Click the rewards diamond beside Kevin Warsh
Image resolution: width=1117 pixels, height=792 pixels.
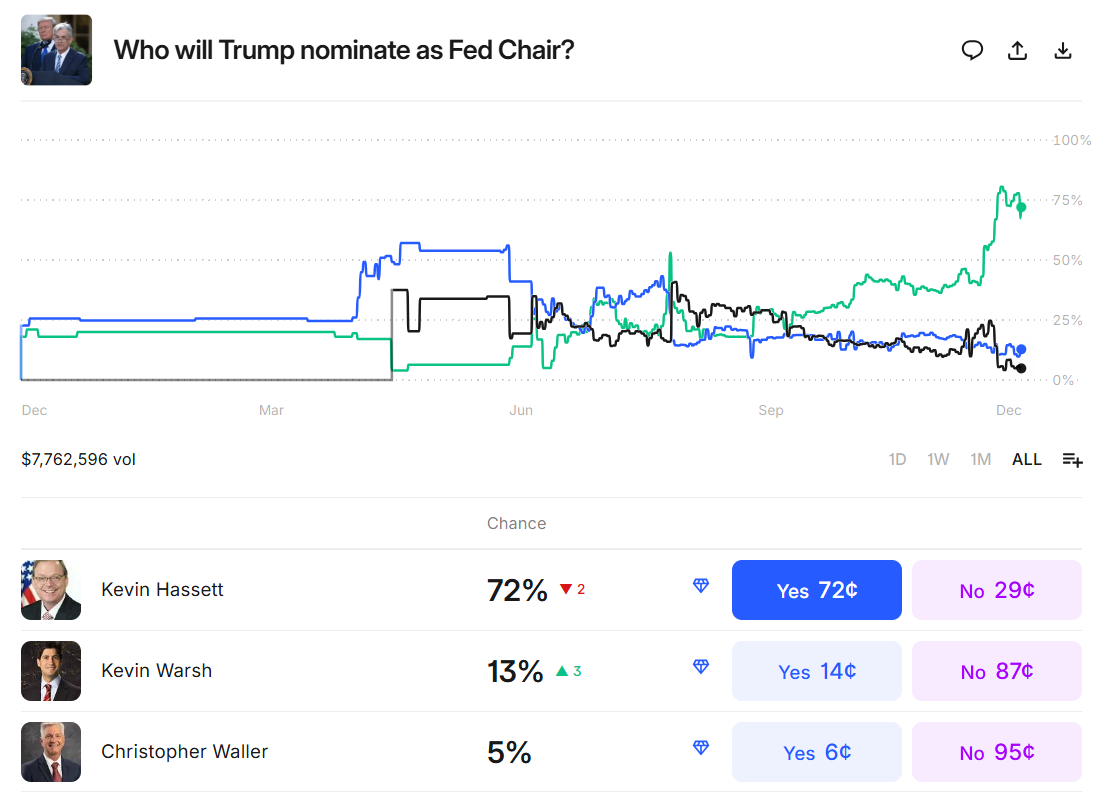[702, 665]
